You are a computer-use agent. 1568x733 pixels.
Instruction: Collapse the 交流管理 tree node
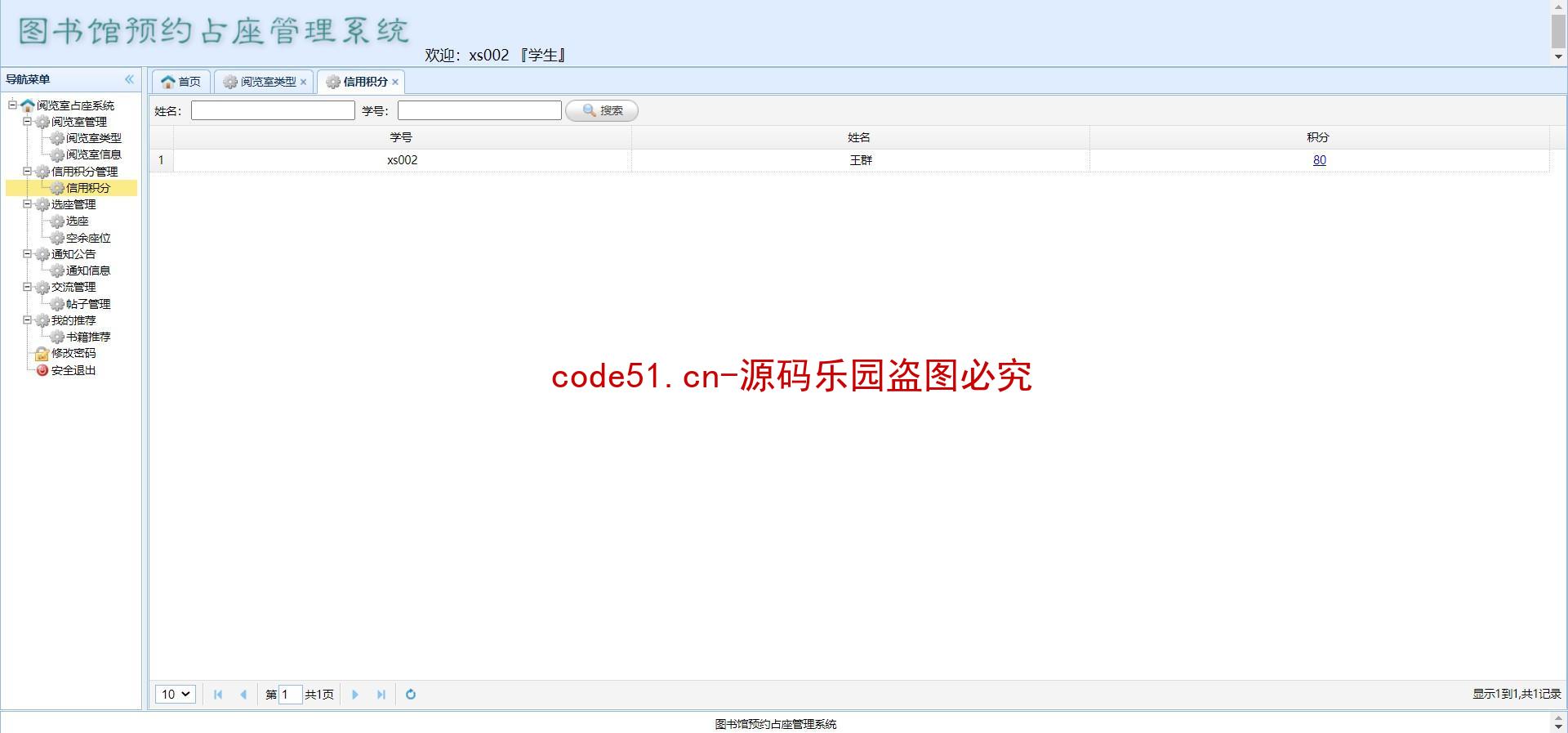28,287
